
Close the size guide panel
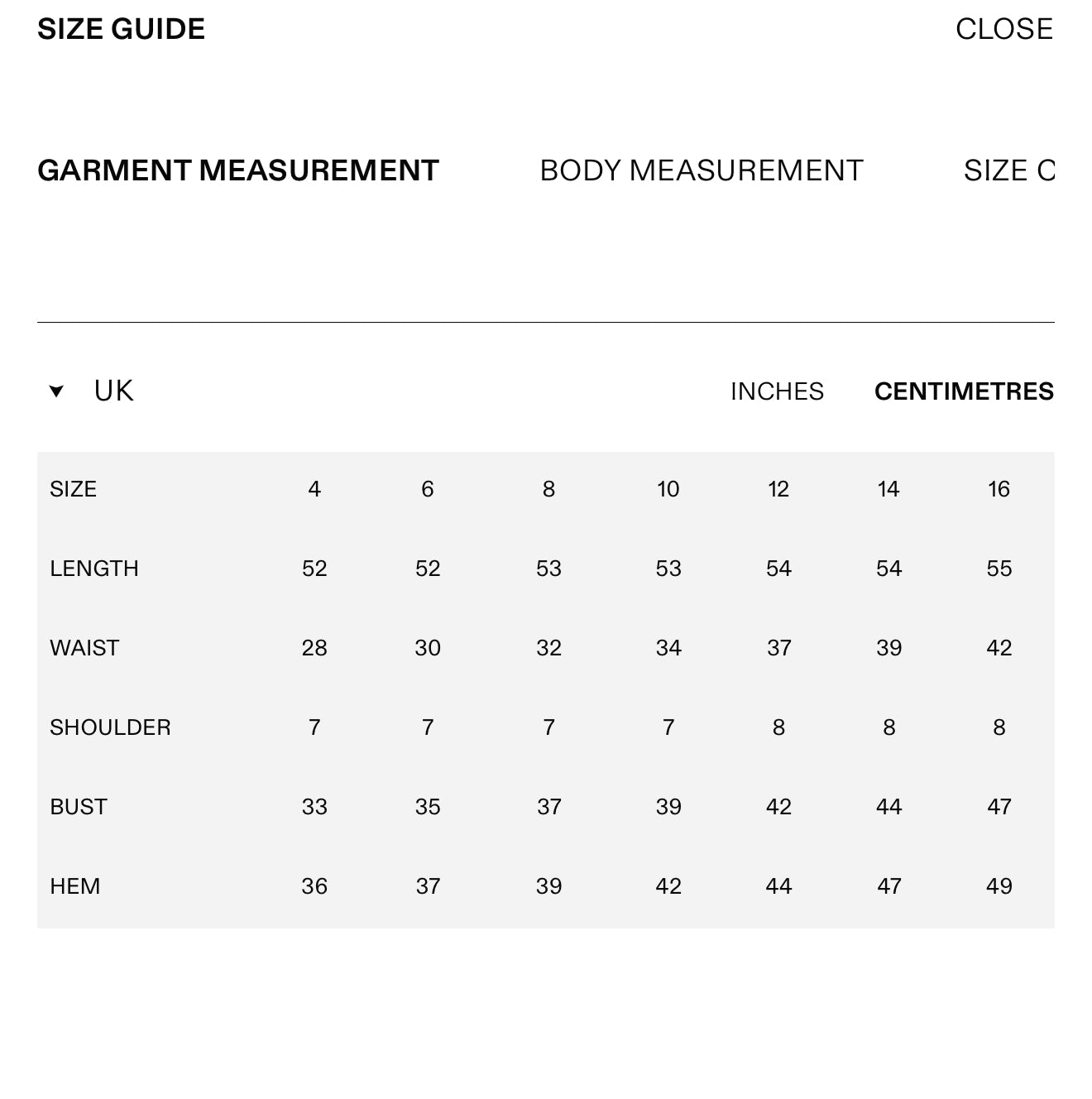point(1003,29)
